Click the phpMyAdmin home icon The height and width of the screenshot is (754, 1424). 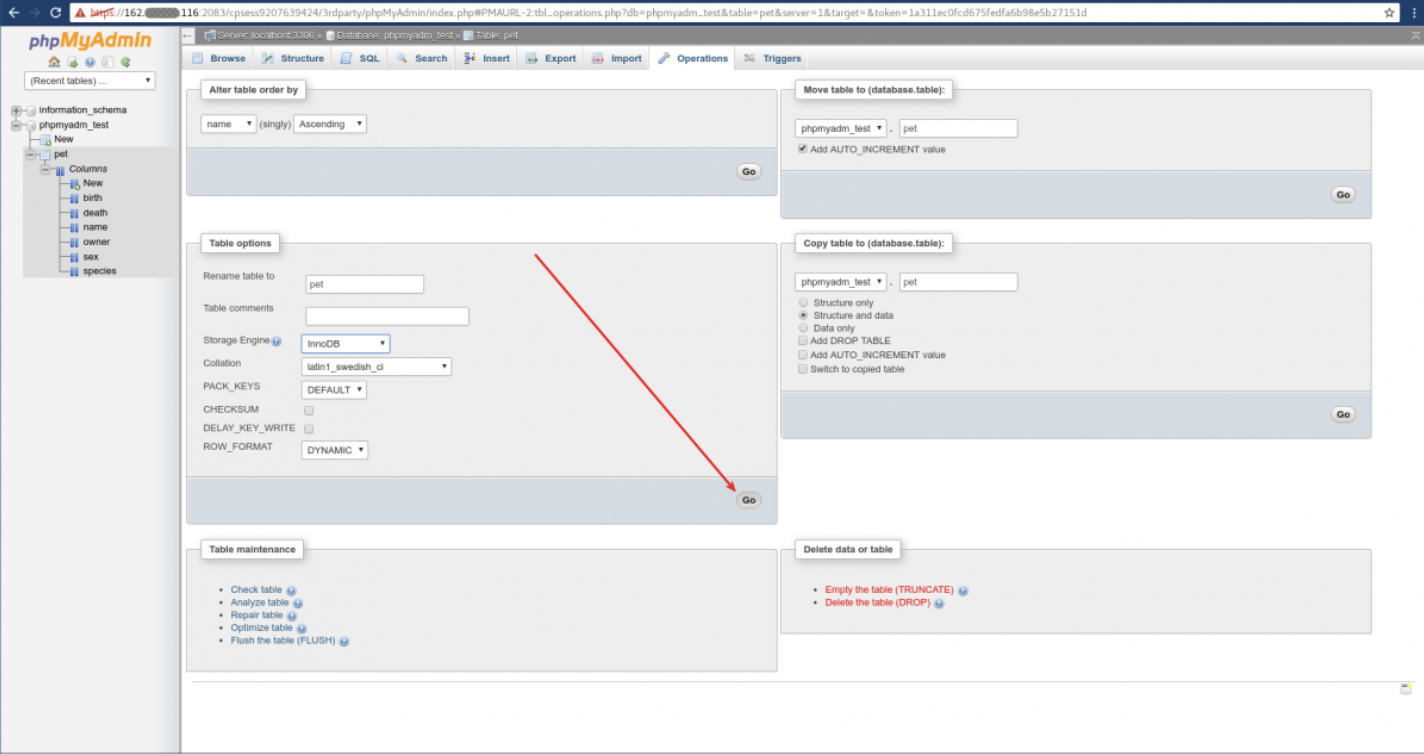click(x=54, y=62)
